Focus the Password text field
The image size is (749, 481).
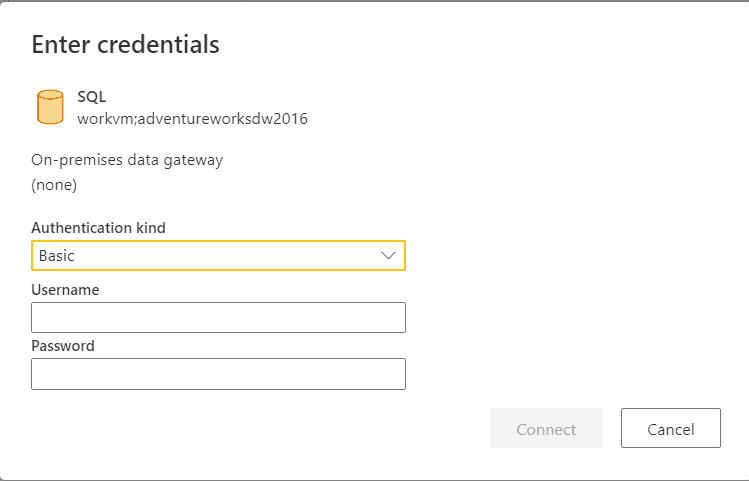[x=218, y=374]
